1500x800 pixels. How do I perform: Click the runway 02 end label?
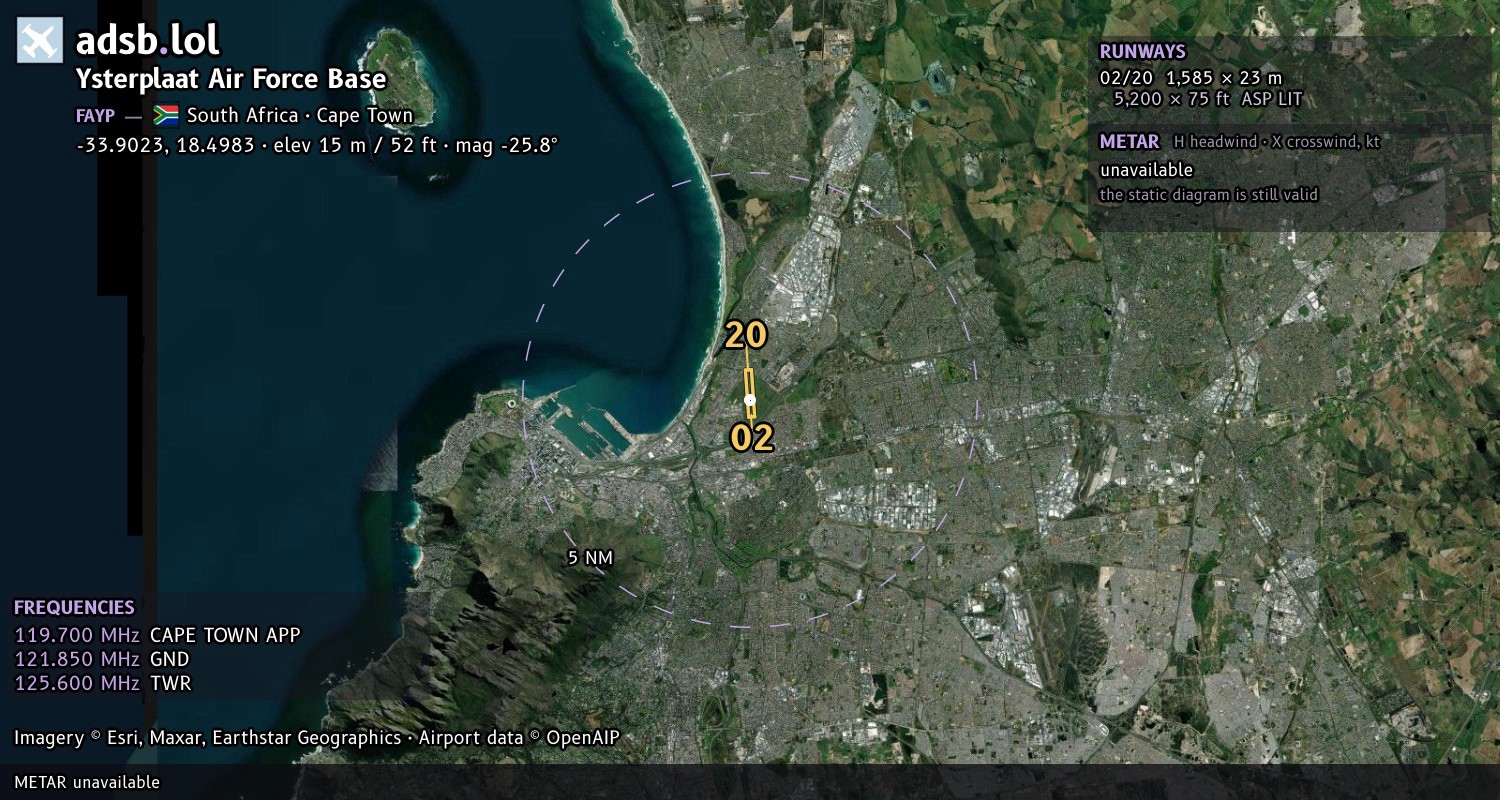(x=752, y=437)
